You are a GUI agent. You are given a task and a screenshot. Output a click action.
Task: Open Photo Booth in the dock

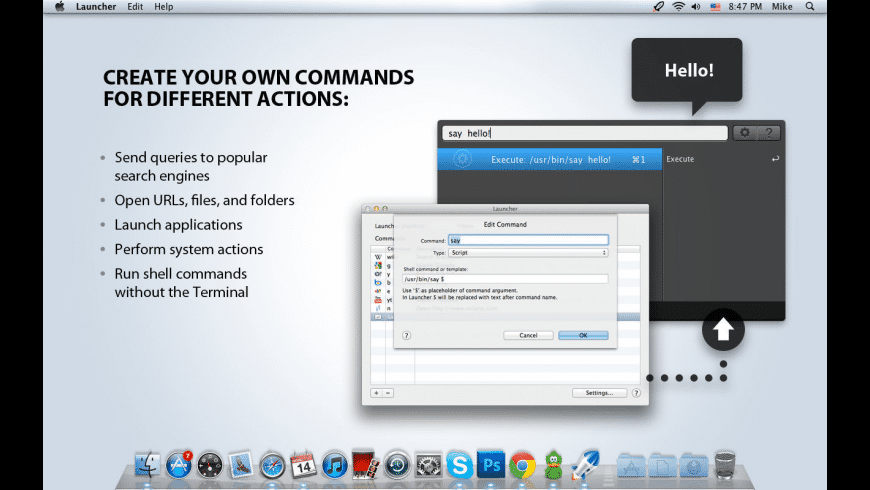point(366,464)
